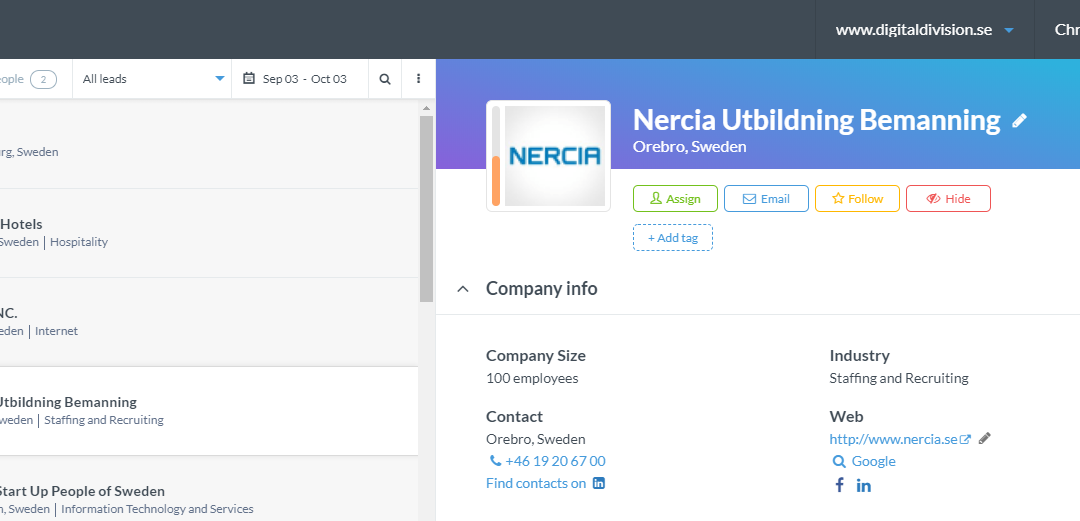Viewport: 1080px width, 521px height.
Task: Follow this company with the Follow button
Action: coord(858,198)
